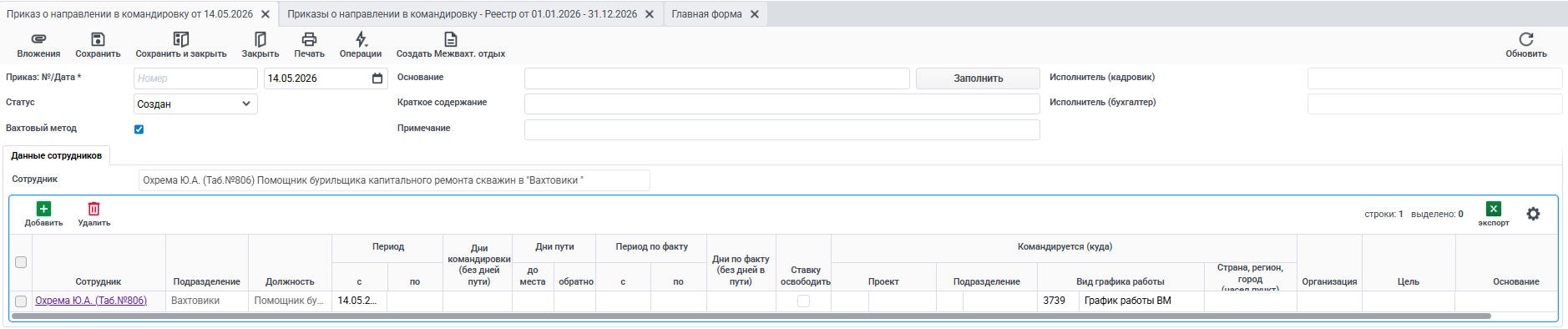Click the Исполнитель (бухгалтер) field
1568x329 pixels.
(1434, 104)
